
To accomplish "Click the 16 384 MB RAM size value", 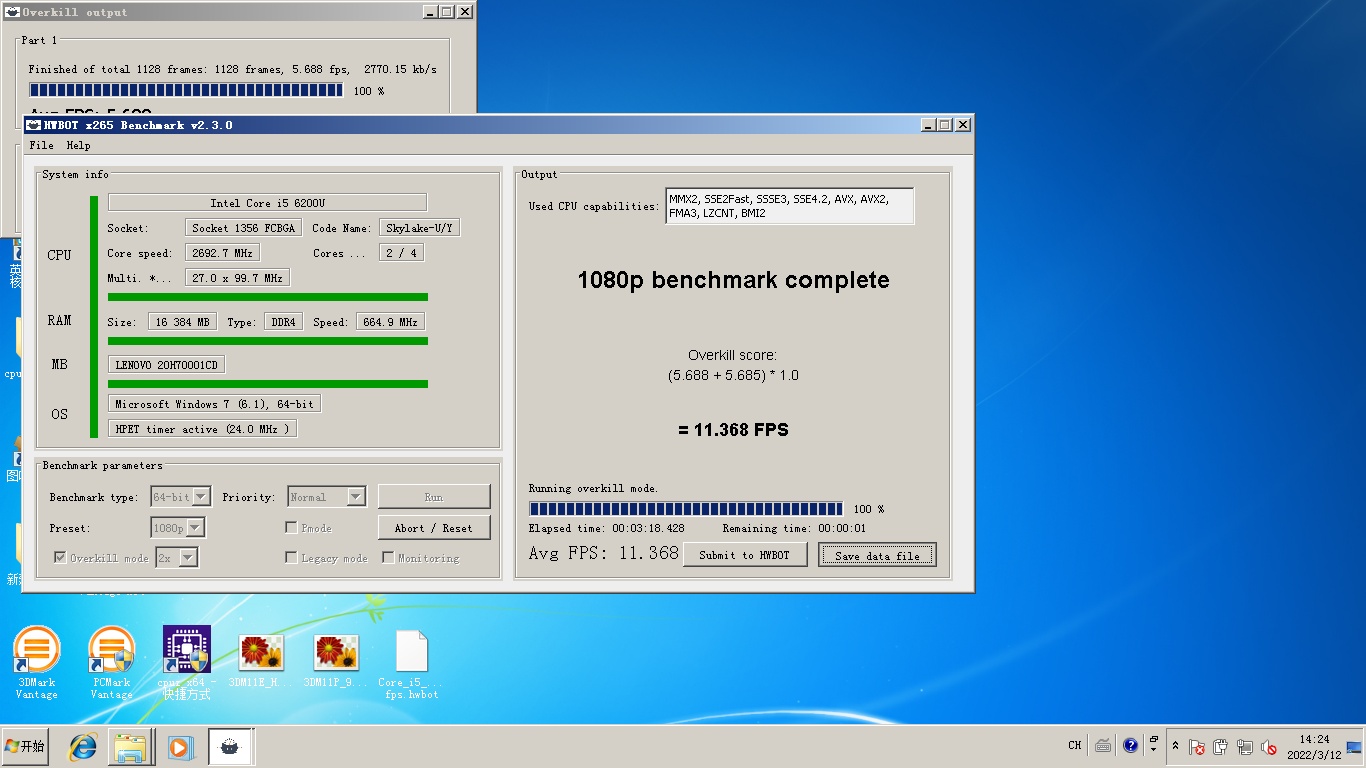I will tap(182, 322).
